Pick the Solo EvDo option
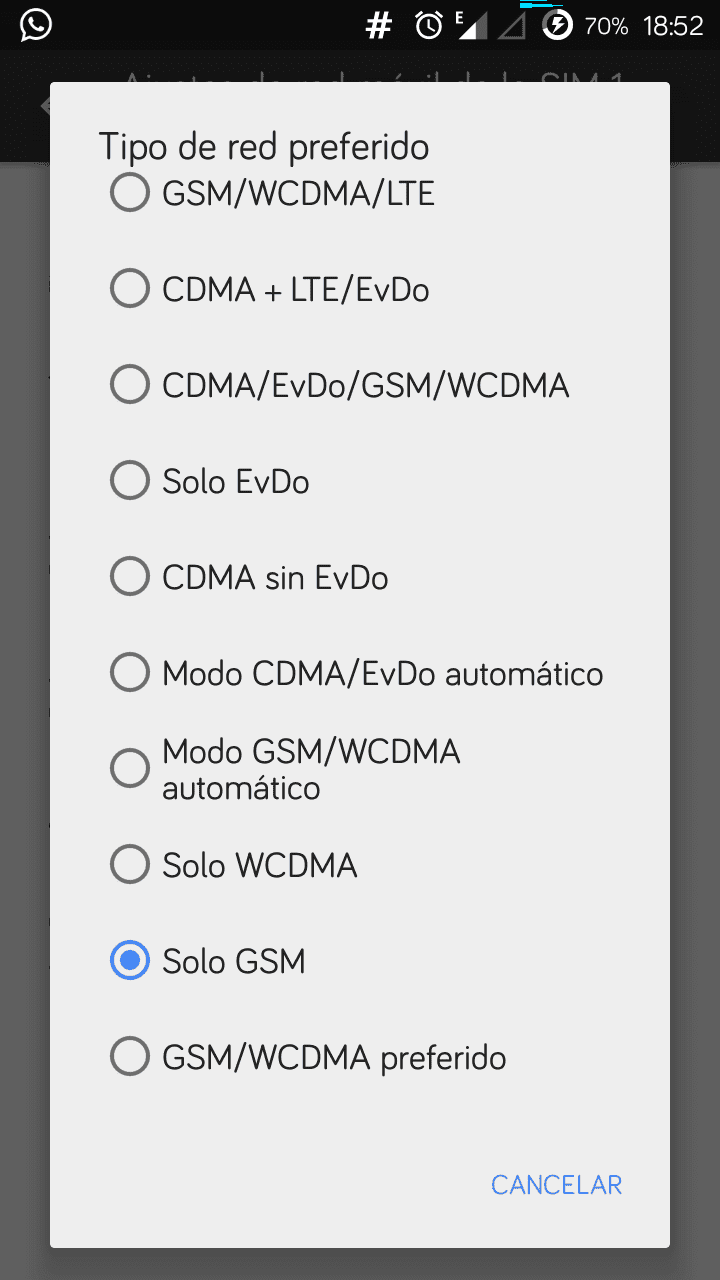720x1280 pixels. (360, 481)
